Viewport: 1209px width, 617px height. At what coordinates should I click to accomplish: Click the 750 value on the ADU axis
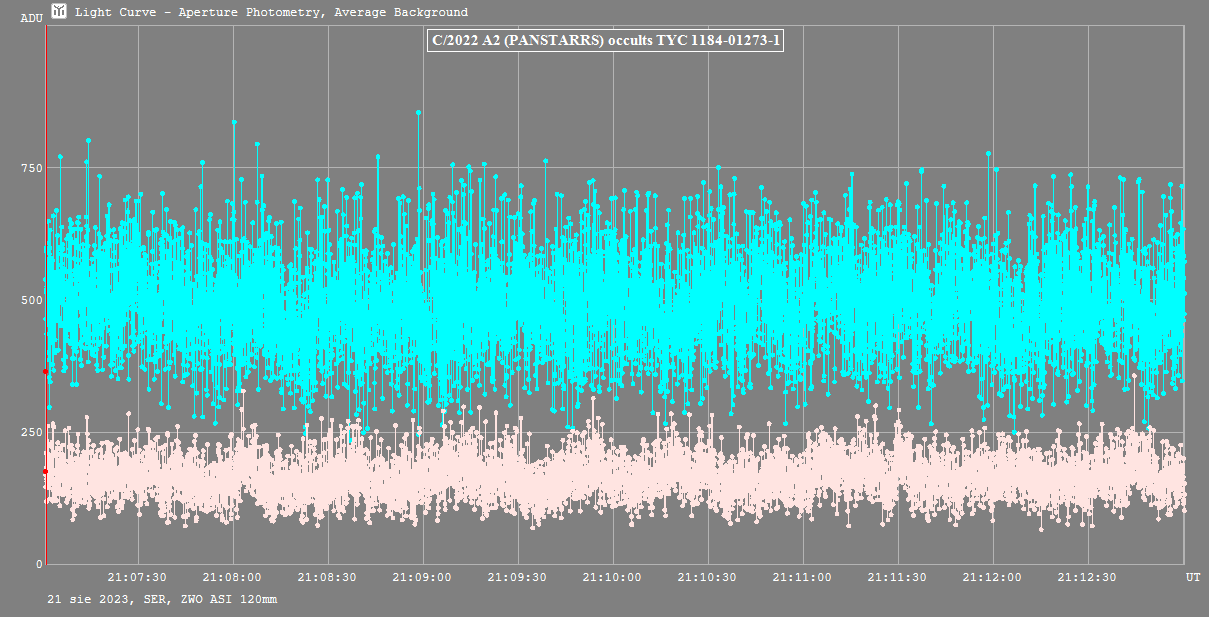[x=32, y=167]
